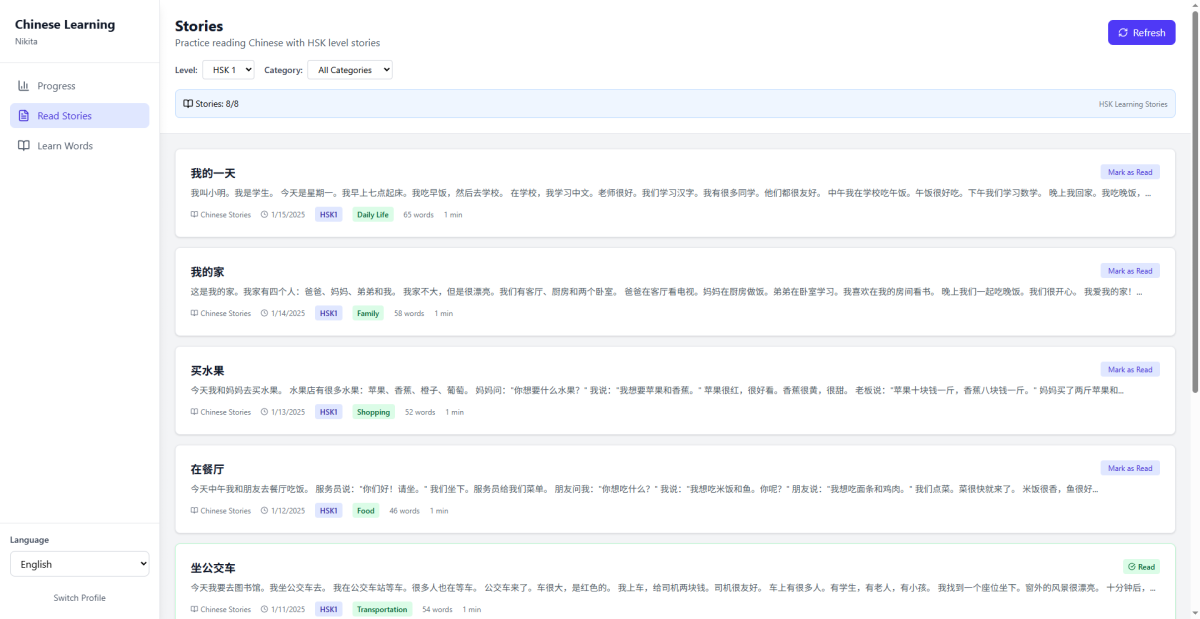Mark 我的一天 story as read
This screenshot has height=619, width=1200.
pyautogui.click(x=1130, y=172)
